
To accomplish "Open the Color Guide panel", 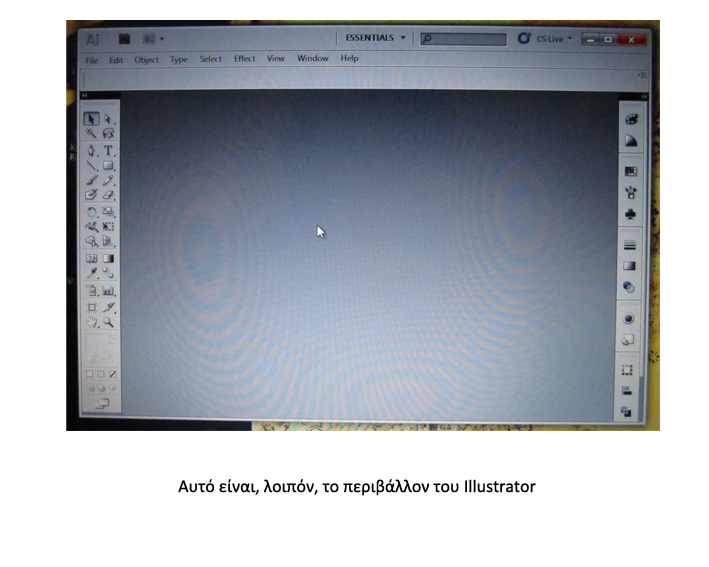I will [x=631, y=141].
